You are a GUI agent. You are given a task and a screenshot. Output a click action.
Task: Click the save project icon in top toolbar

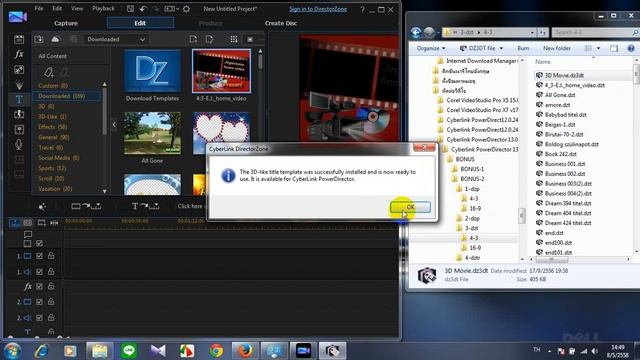tap(130, 9)
